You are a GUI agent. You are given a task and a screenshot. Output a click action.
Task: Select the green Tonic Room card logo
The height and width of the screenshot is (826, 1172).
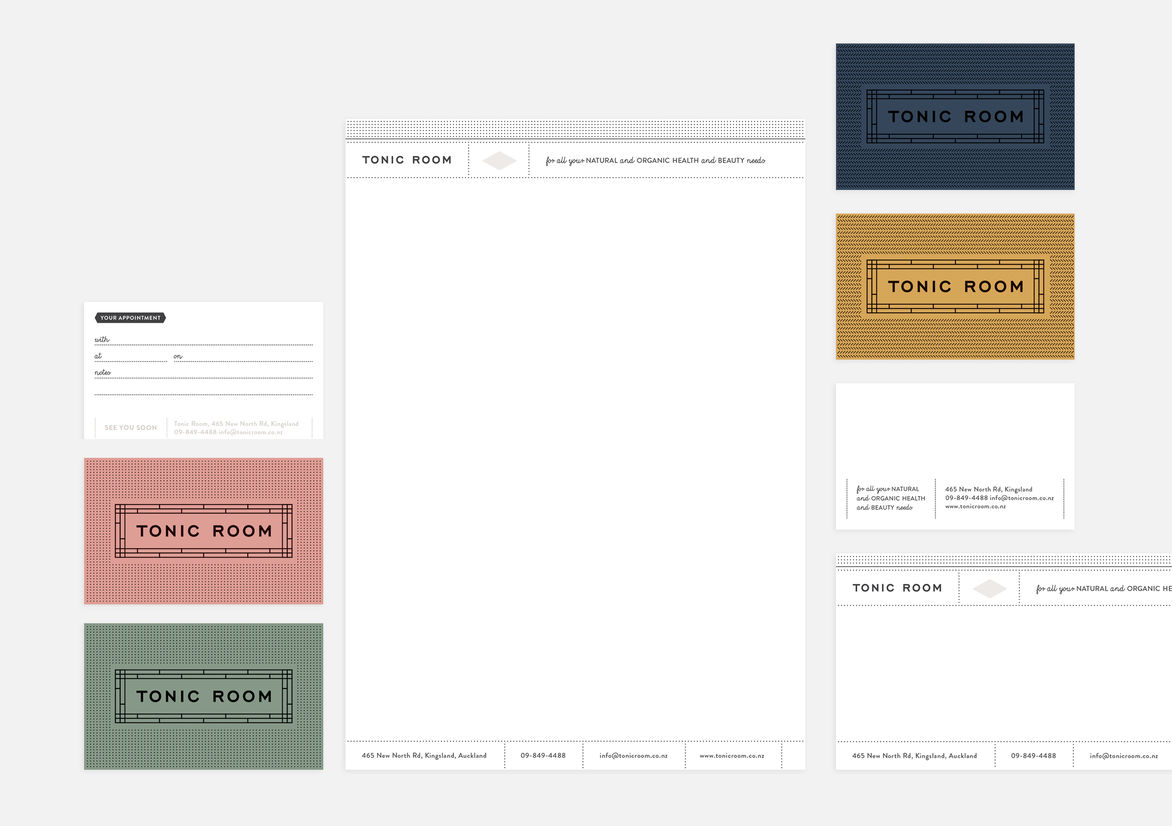[x=204, y=696]
